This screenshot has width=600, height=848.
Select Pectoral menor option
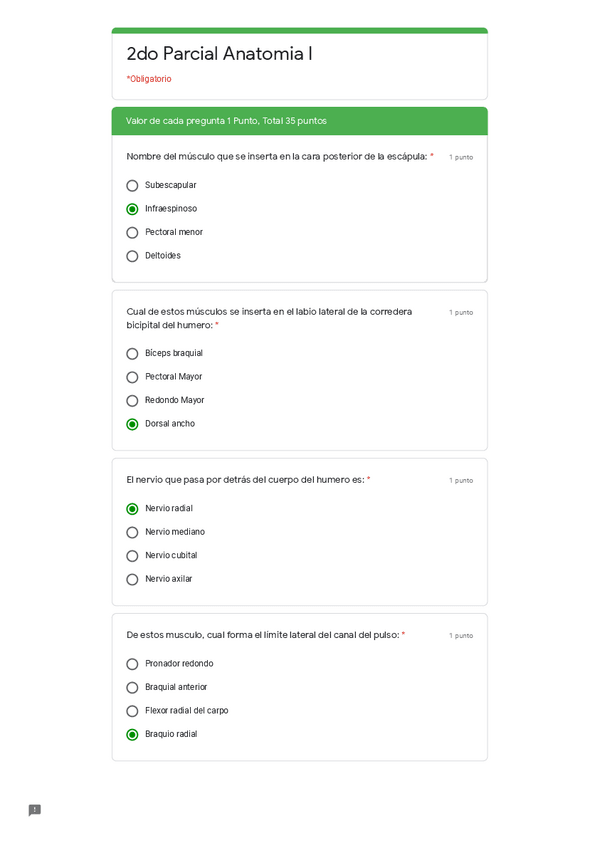click(x=132, y=233)
